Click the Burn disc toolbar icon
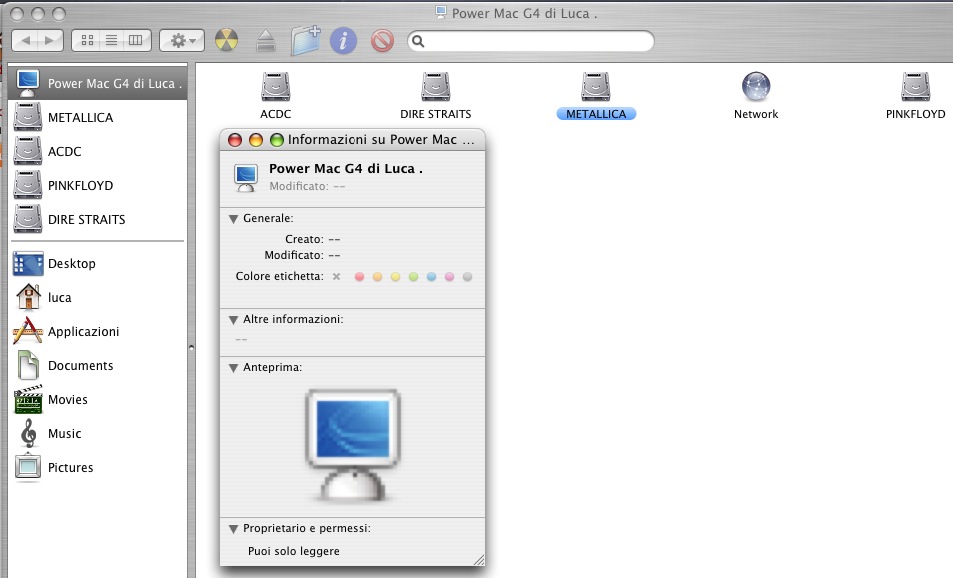The image size is (953, 578). point(226,41)
